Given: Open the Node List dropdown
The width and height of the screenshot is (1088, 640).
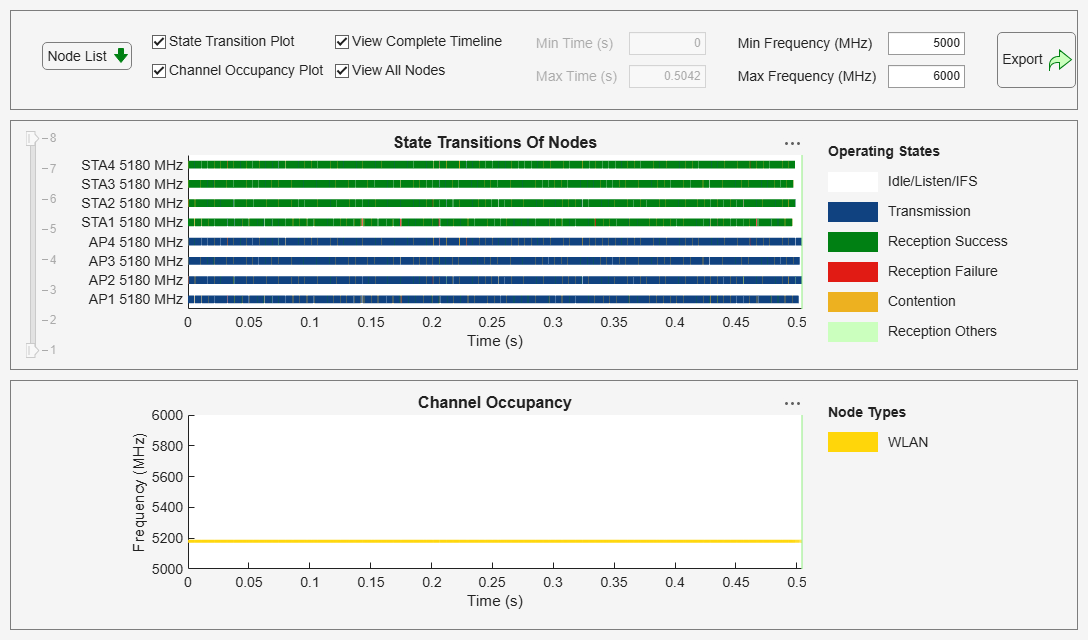Looking at the screenshot, I should (87, 56).
